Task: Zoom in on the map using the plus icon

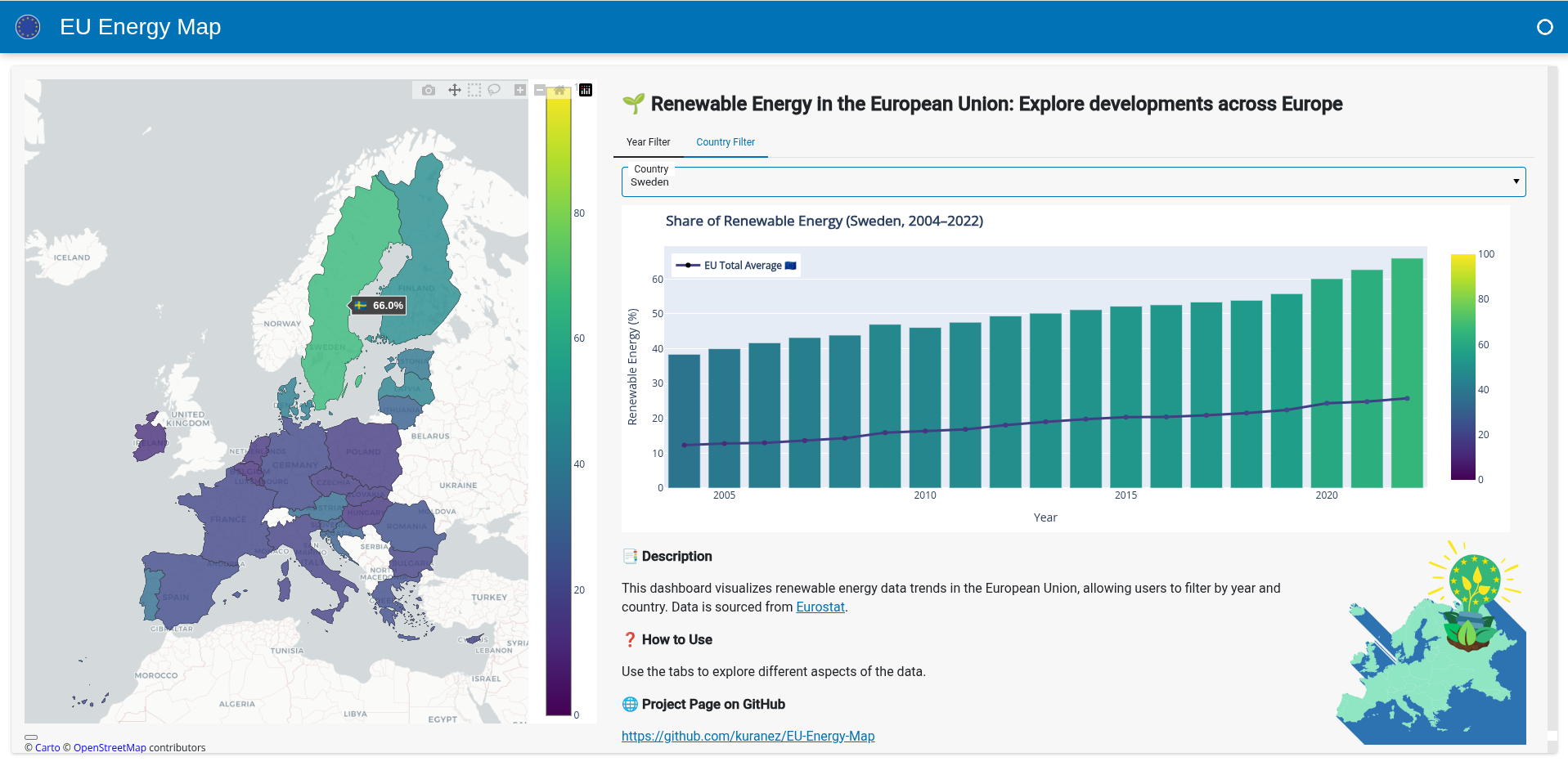Action: point(519,90)
